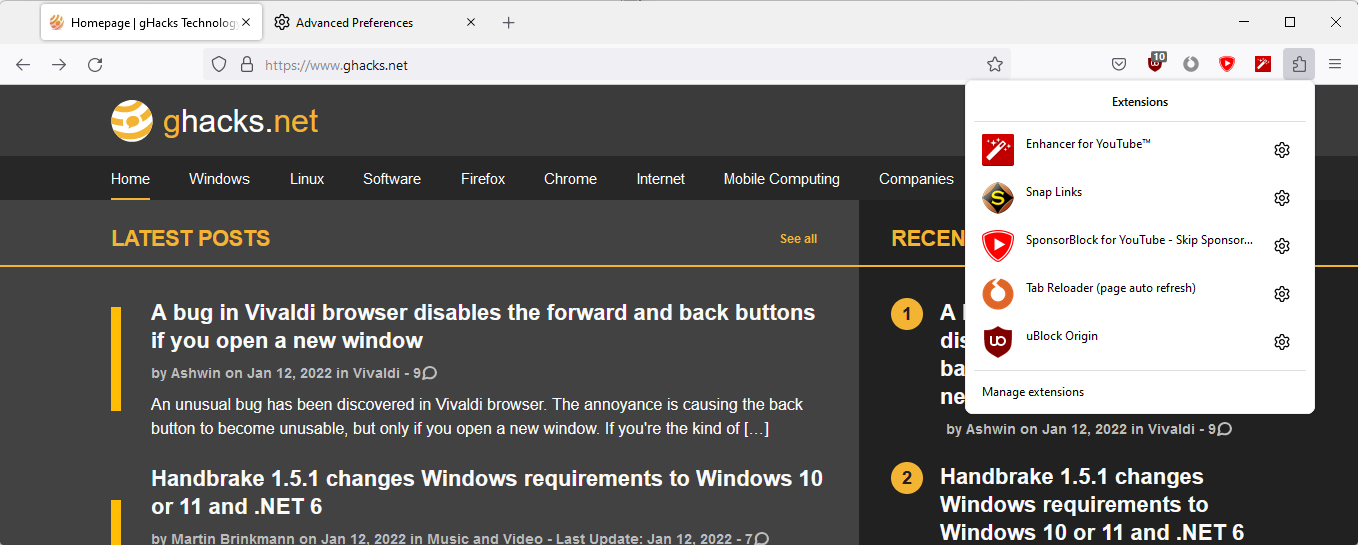Click Snap Links extension icon in panel
This screenshot has height=545, width=1358.
point(998,198)
